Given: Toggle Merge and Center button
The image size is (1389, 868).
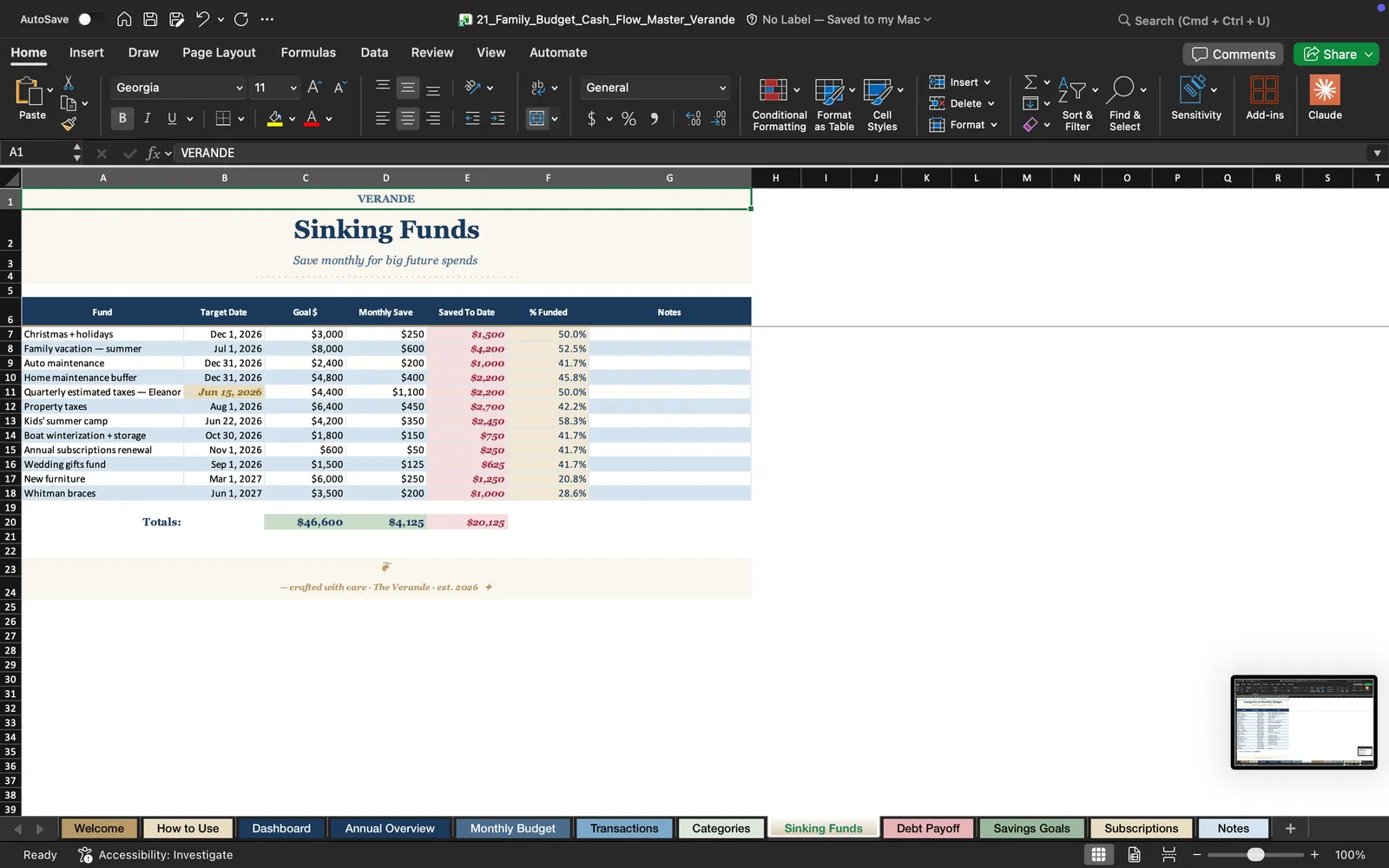Looking at the screenshot, I should [537, 118].
